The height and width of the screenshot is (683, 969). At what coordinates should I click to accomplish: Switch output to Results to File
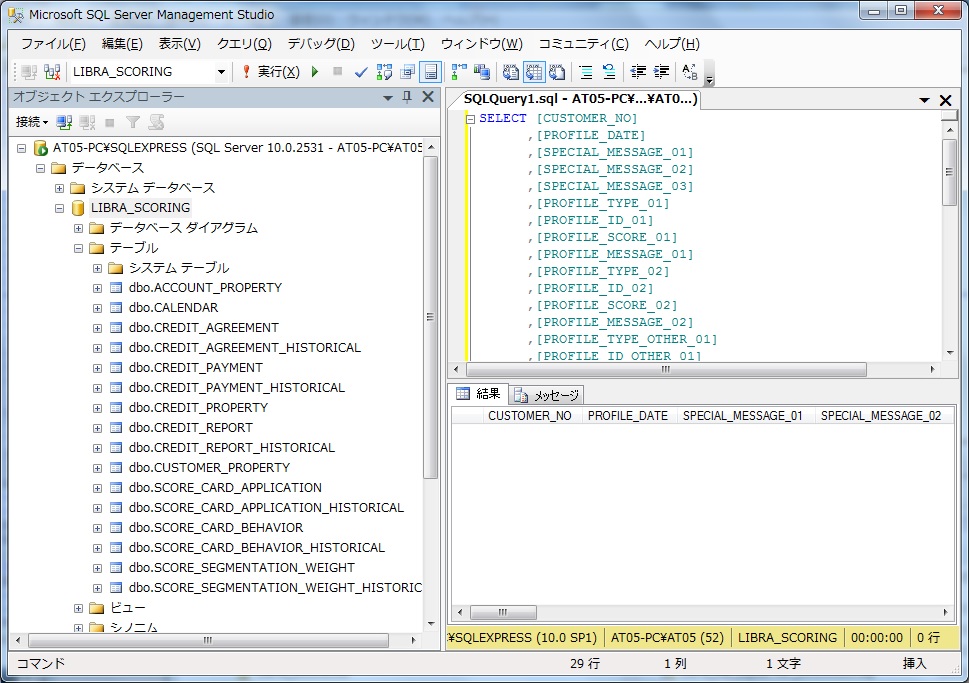click(557, 72)
